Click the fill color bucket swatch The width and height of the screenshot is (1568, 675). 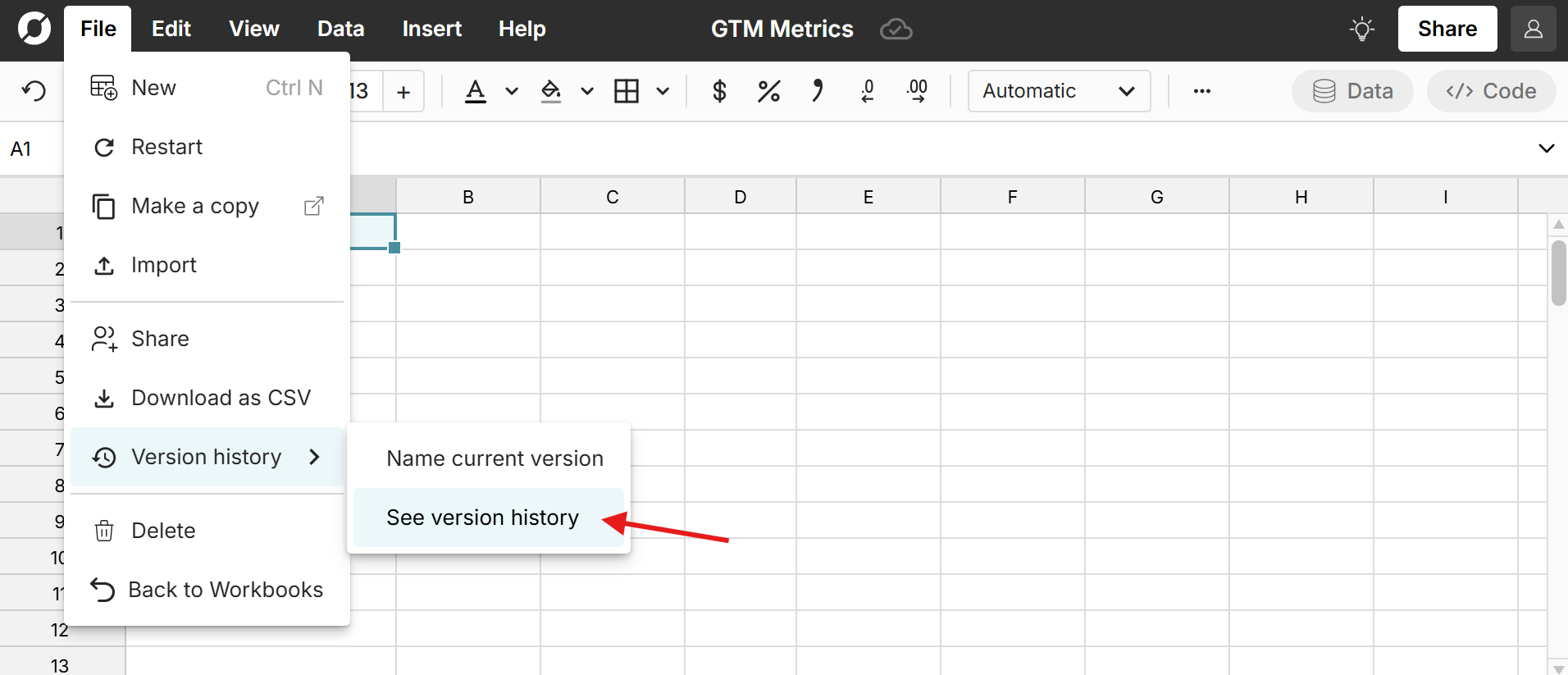click(551, 91)
